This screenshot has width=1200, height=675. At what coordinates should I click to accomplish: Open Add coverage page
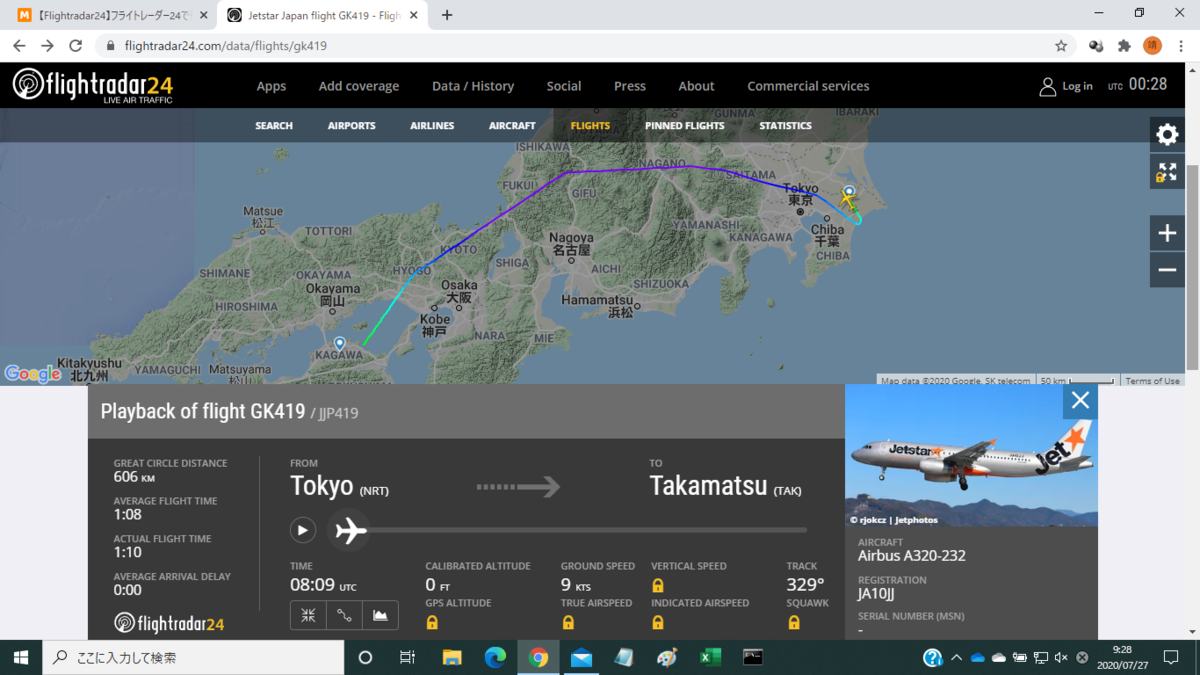click(x=359, y=86)
